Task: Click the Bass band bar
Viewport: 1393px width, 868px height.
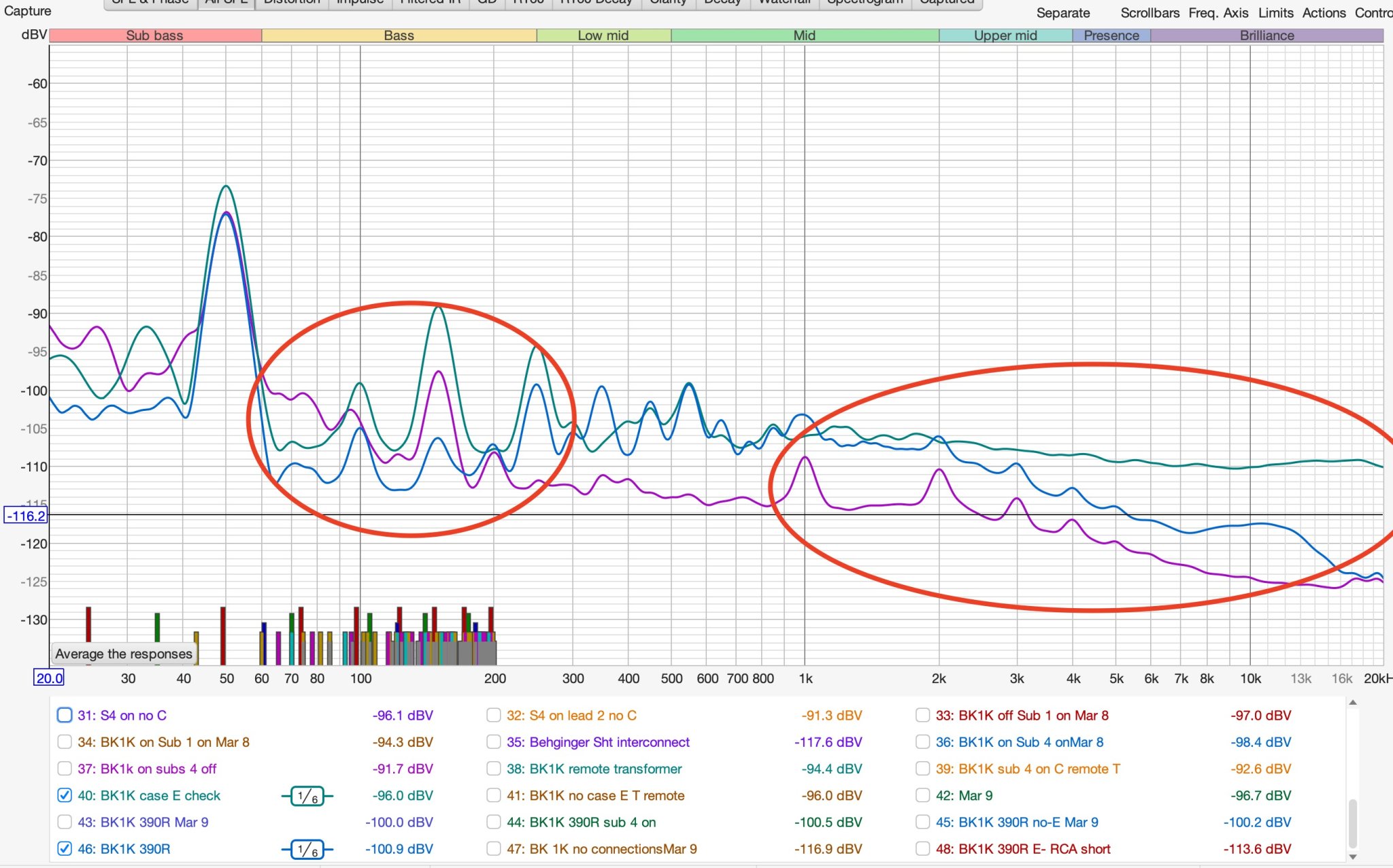Action: [399, 35]
